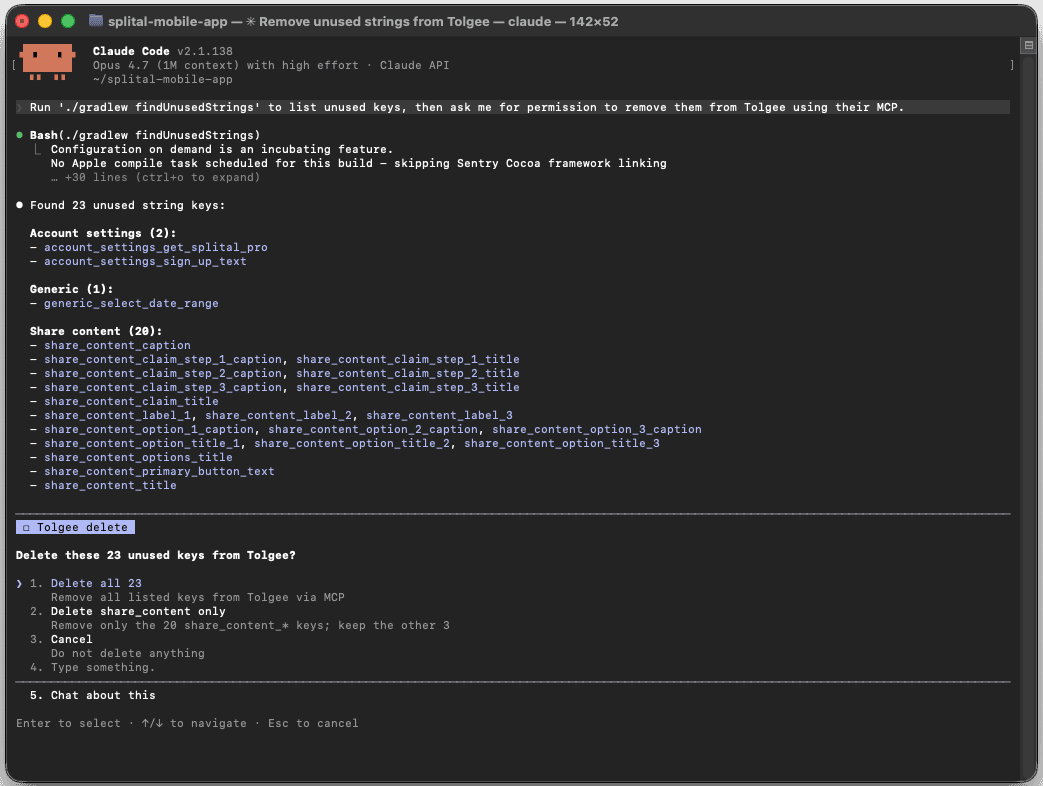Click the Bash(./gradlew findUnusedStrings) line
The image size is (1043, 786).
click(144, 135)
